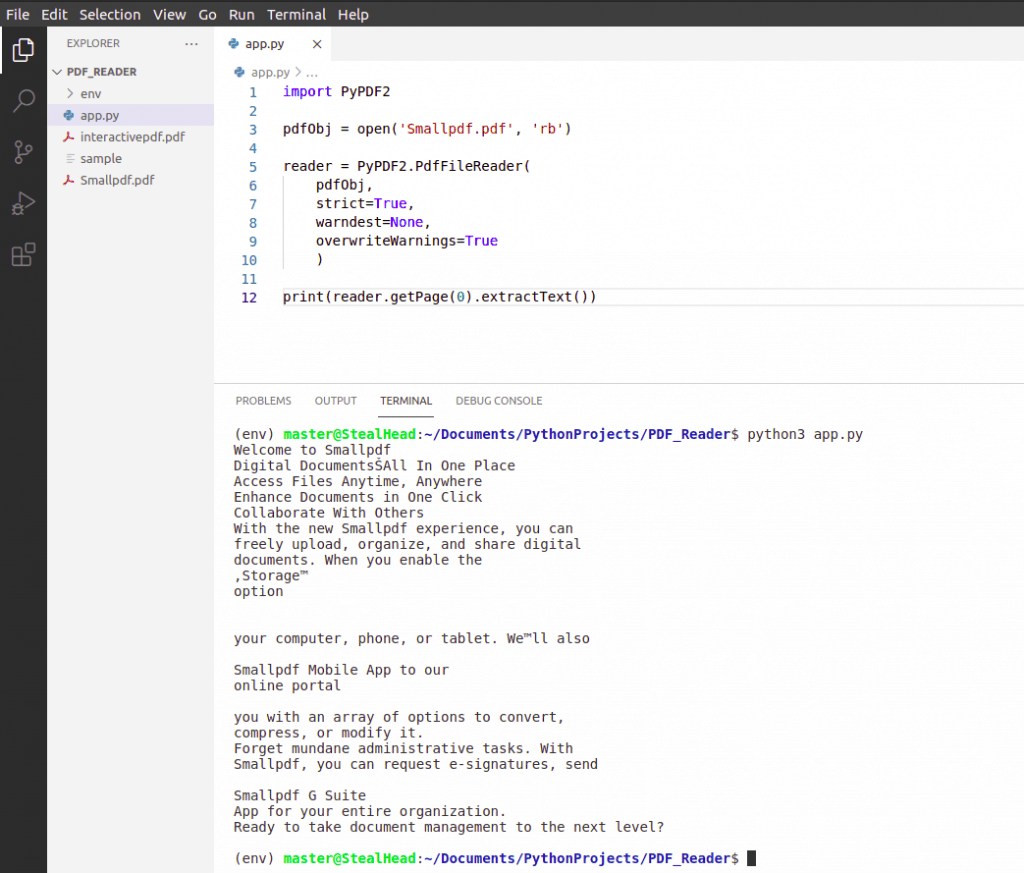Open Views and More Actions ellipsis in Explorer
The width and height of the screenshot is (1024, 873).
[x=190, y=43]
